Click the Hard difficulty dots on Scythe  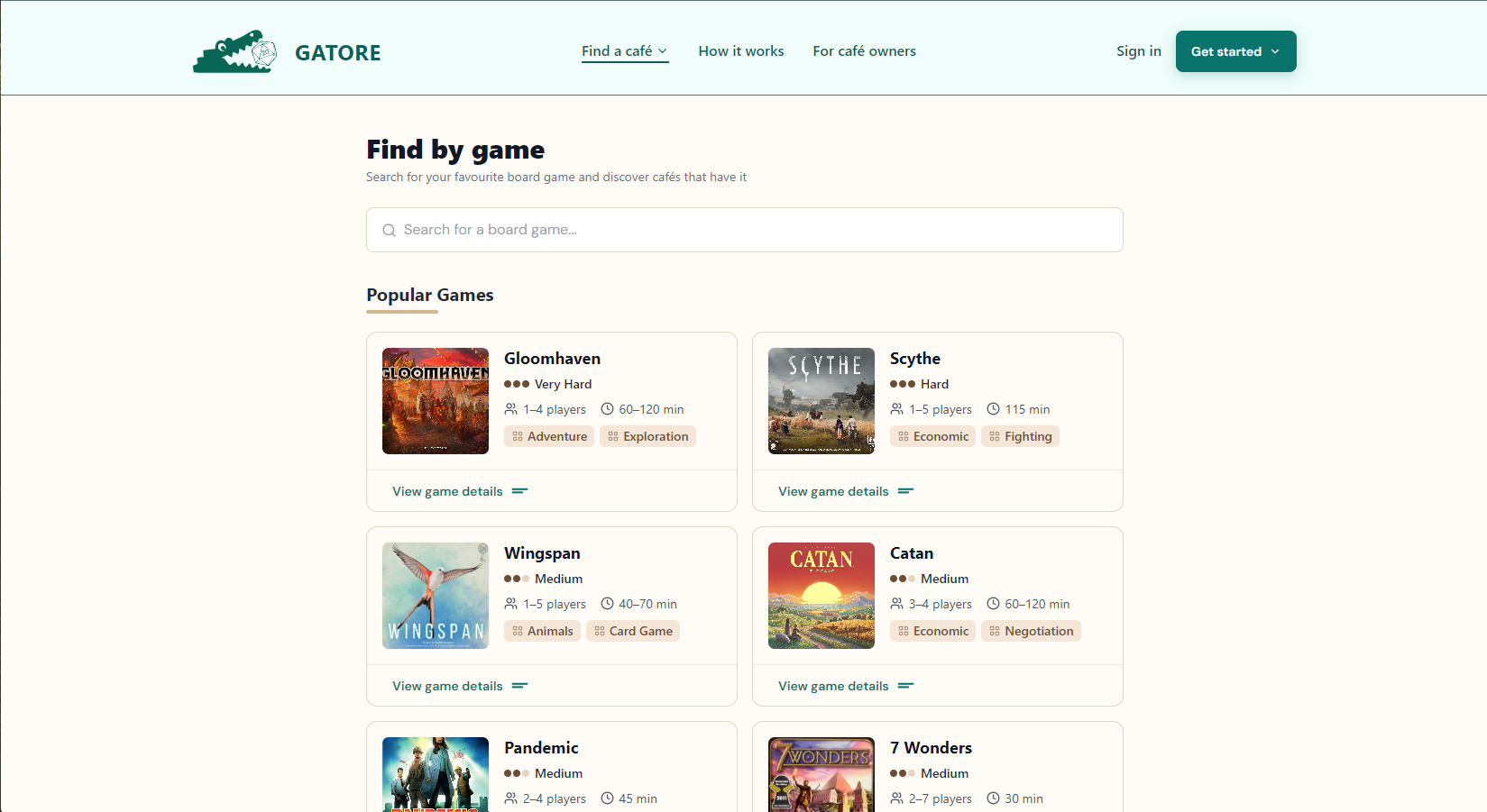coord(903,384)
